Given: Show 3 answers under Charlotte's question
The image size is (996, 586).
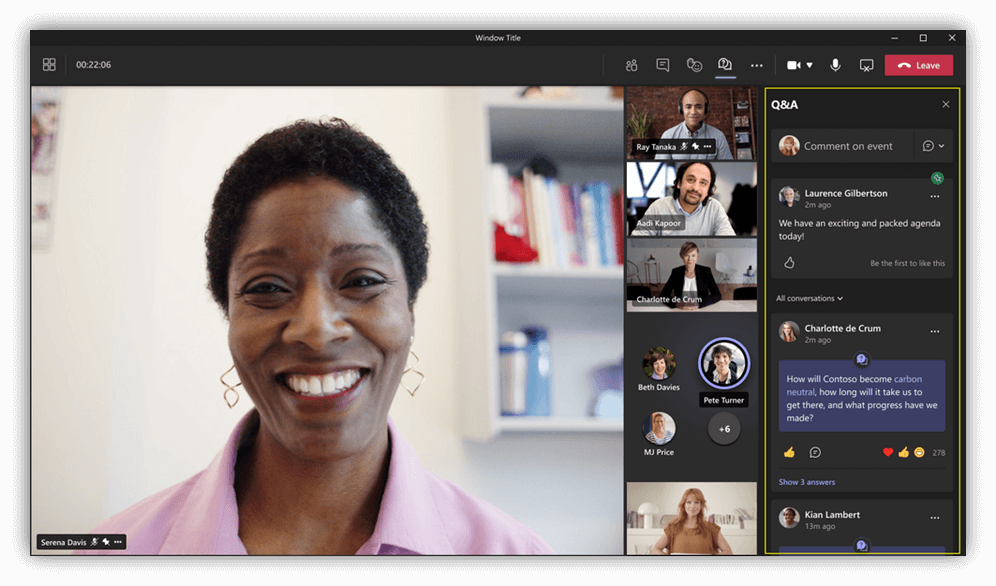Looking at the screenshot, I should (806, 482).
